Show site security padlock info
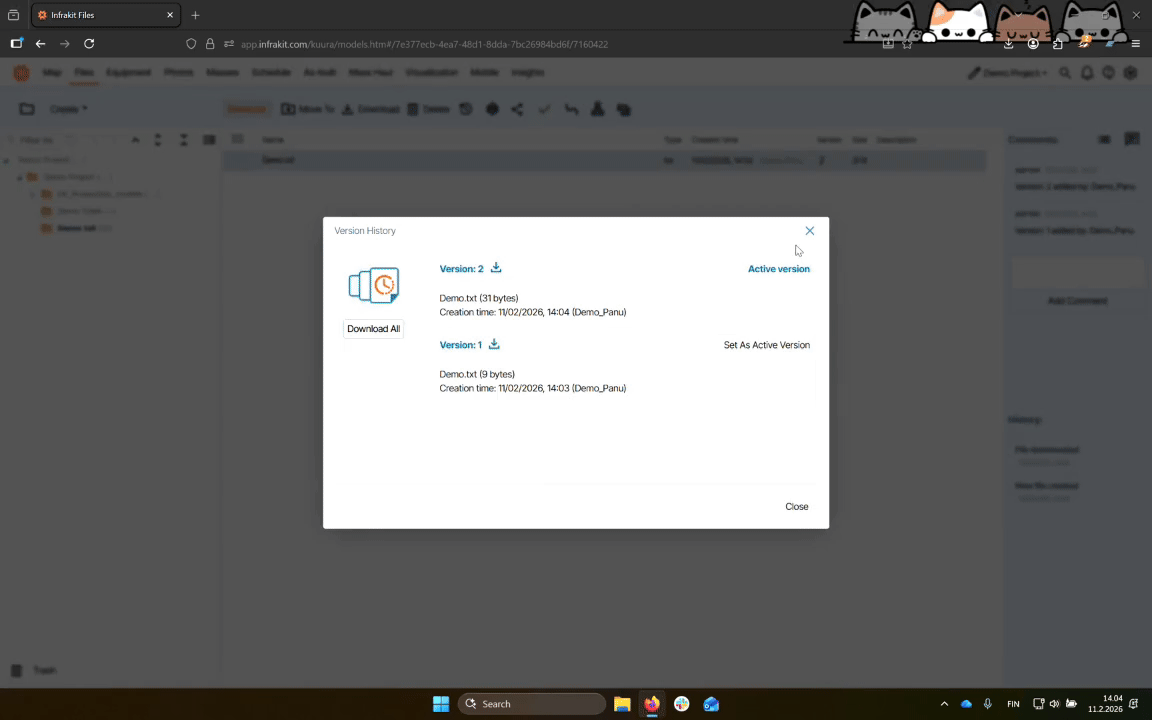 210,44
